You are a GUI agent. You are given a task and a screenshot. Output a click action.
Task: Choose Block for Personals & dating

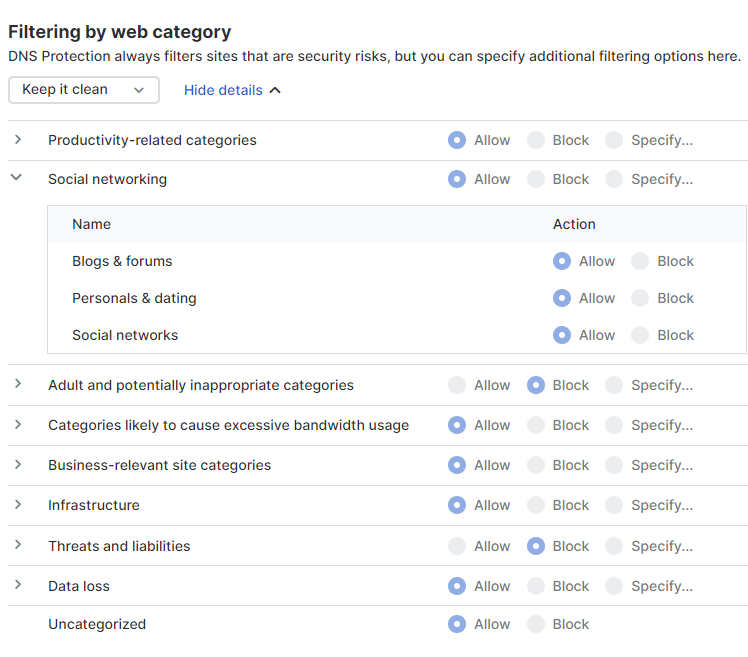[641, 298]
